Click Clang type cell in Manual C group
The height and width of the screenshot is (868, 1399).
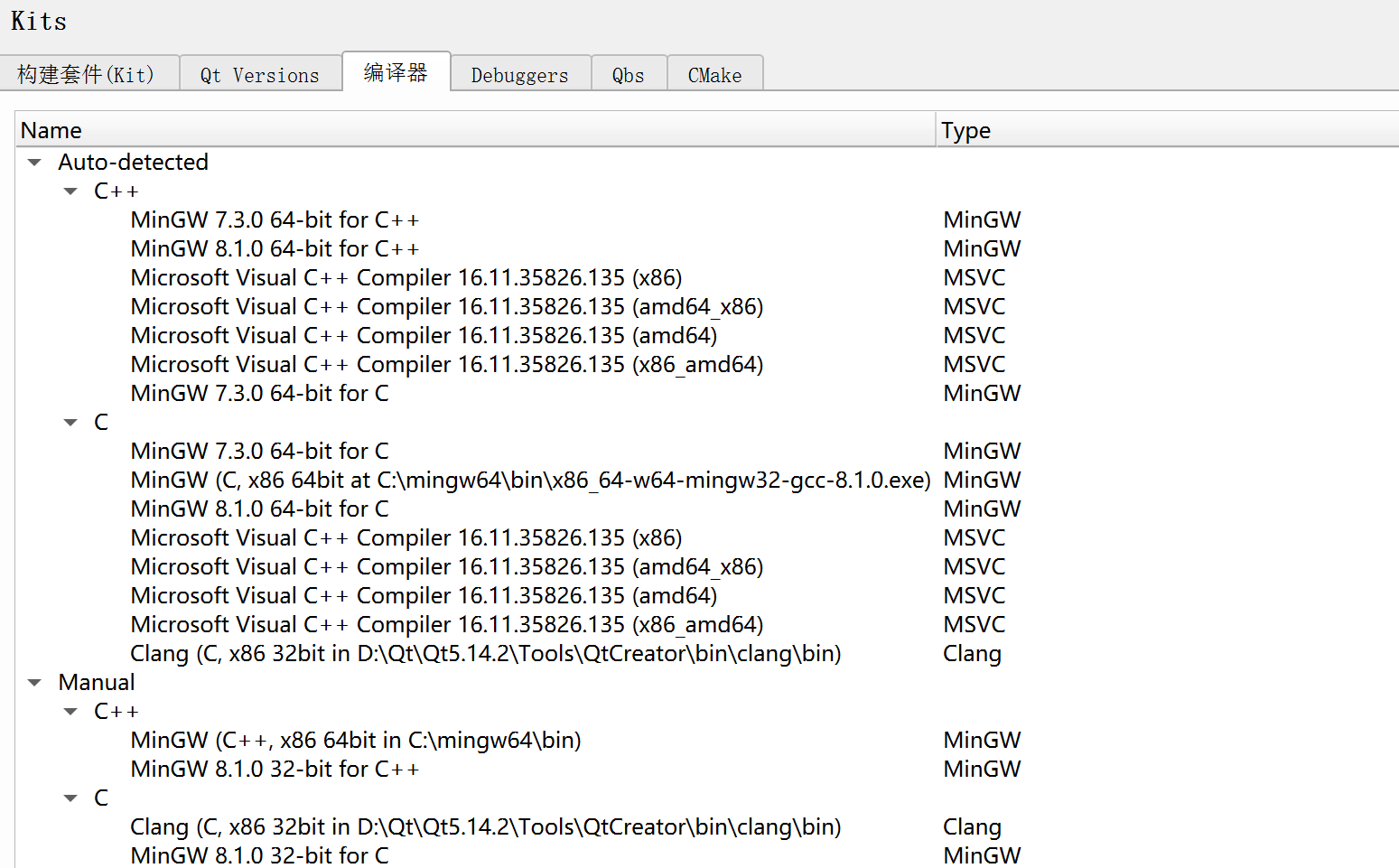[x=973, y=826]
